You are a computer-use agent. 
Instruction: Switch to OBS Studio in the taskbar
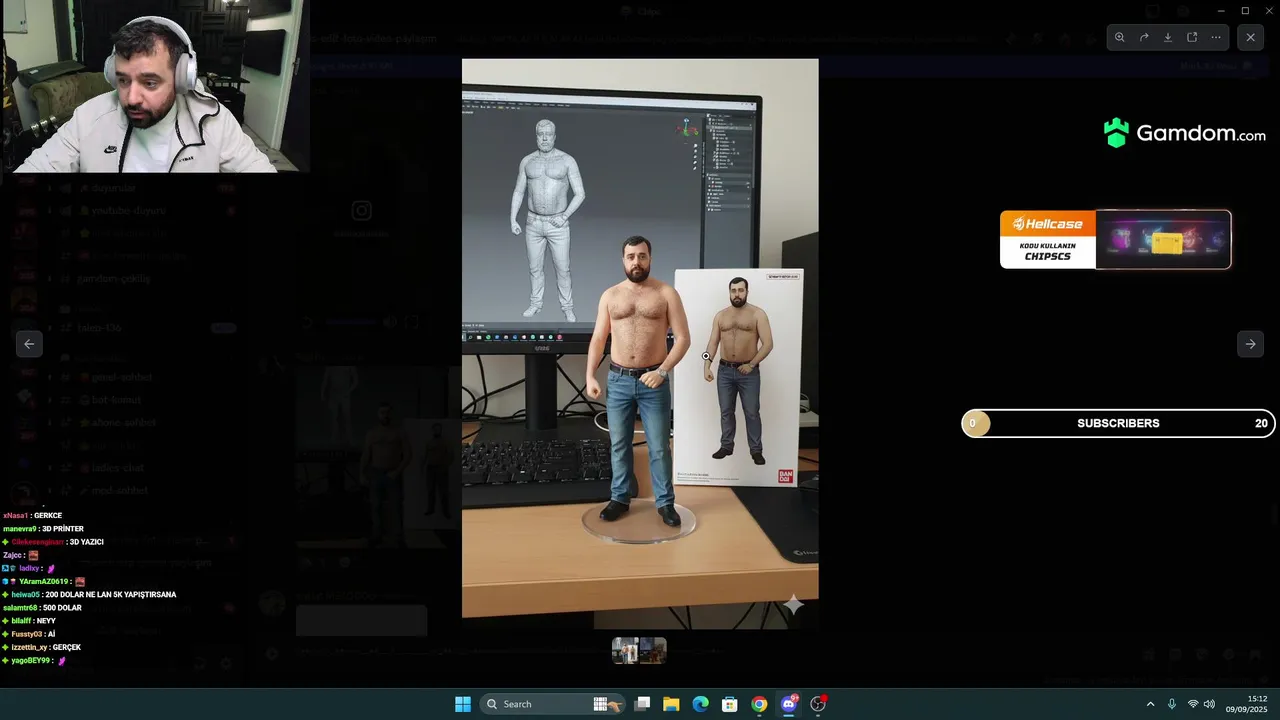coord(818,704)
